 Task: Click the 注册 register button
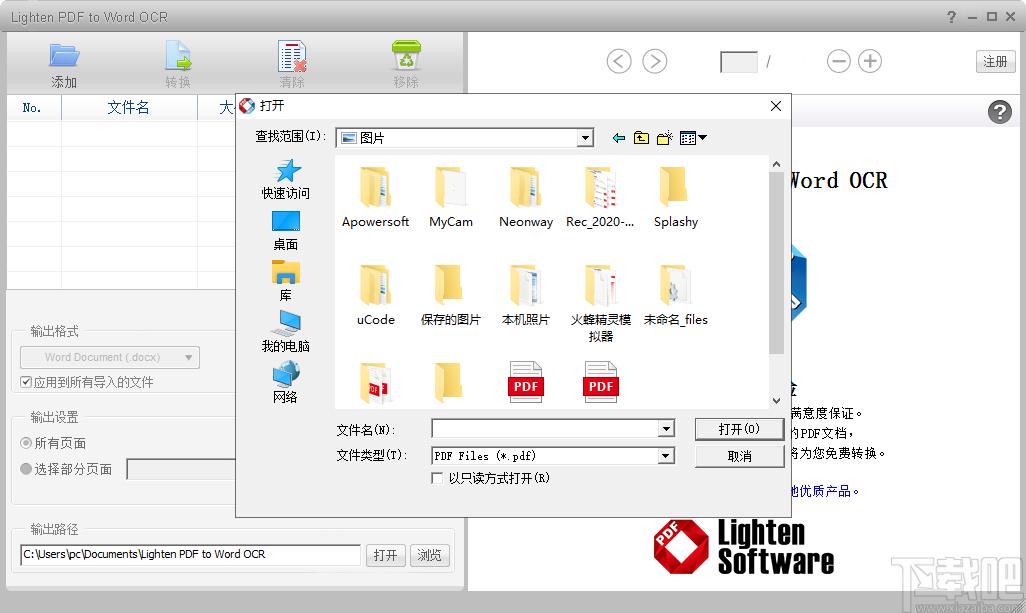click(x=995, y=61)
